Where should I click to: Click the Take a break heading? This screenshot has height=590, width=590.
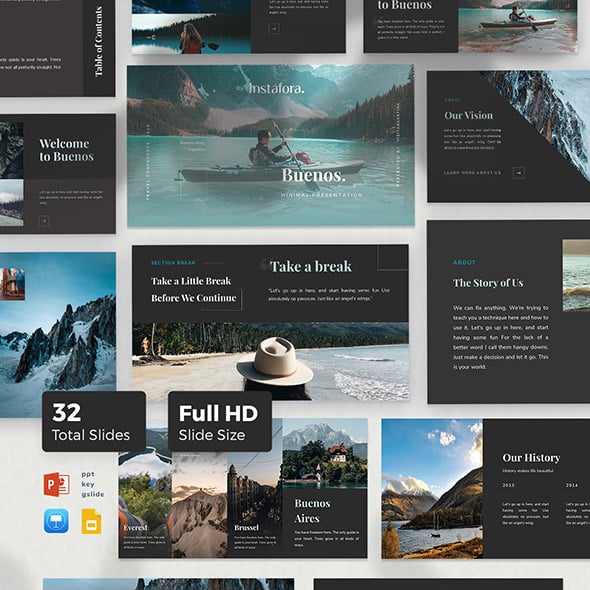tap(311, 266)
